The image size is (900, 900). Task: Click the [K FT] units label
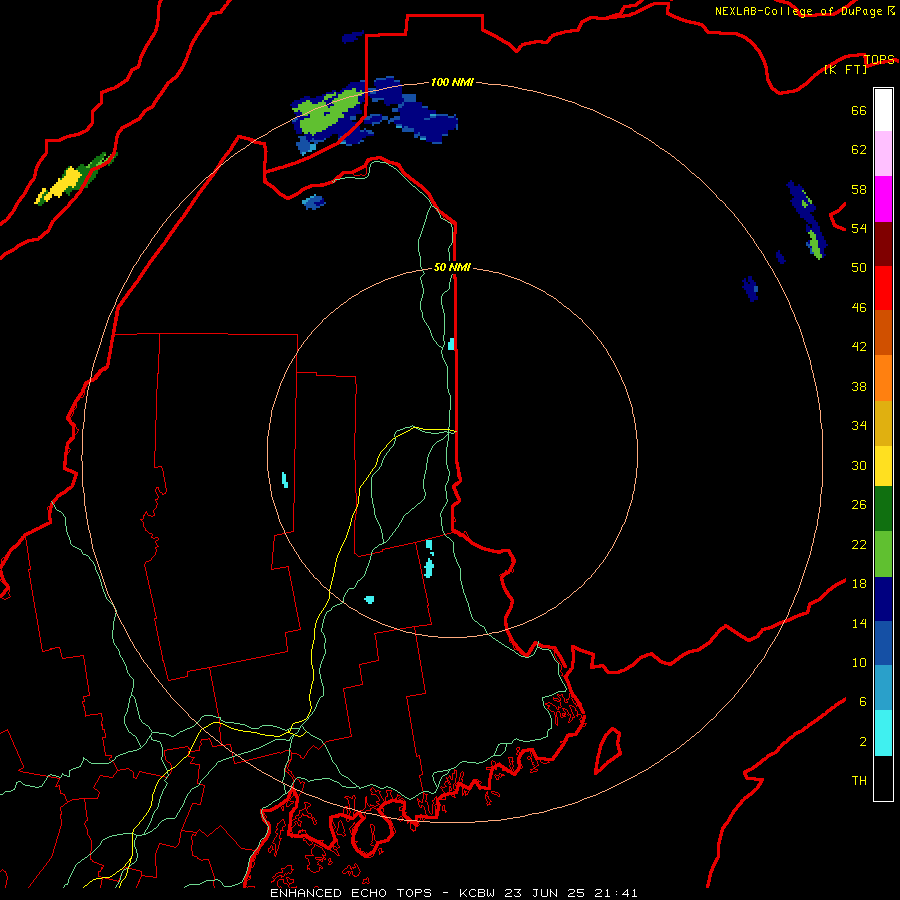point(845,70)
